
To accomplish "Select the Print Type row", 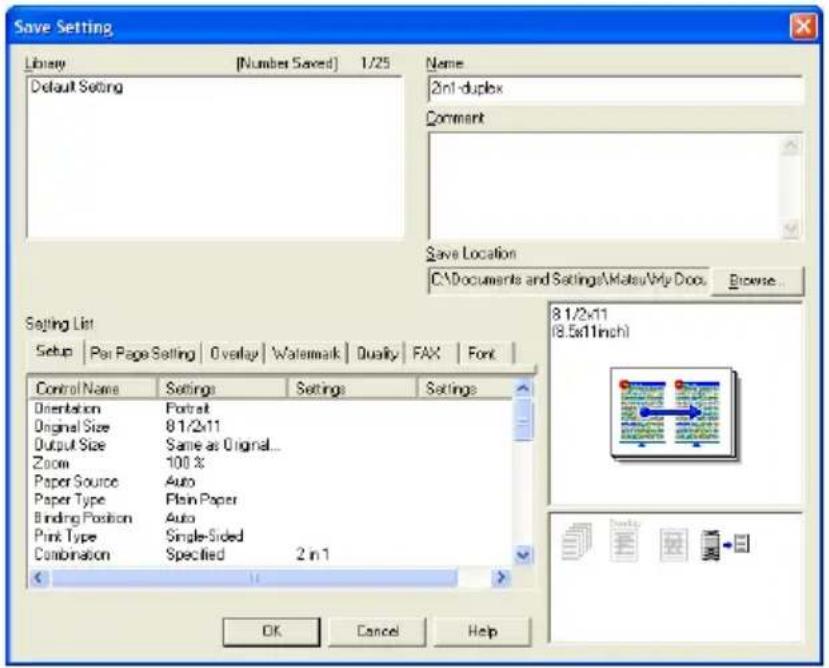I will 270,536.
